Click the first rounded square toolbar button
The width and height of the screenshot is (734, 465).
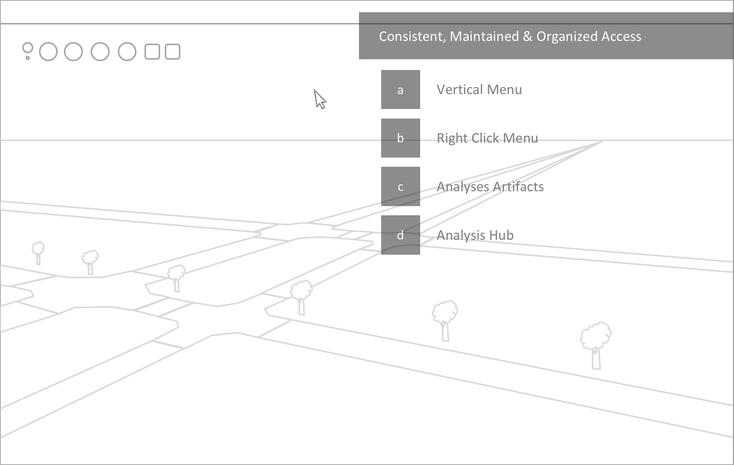point(152,52)
